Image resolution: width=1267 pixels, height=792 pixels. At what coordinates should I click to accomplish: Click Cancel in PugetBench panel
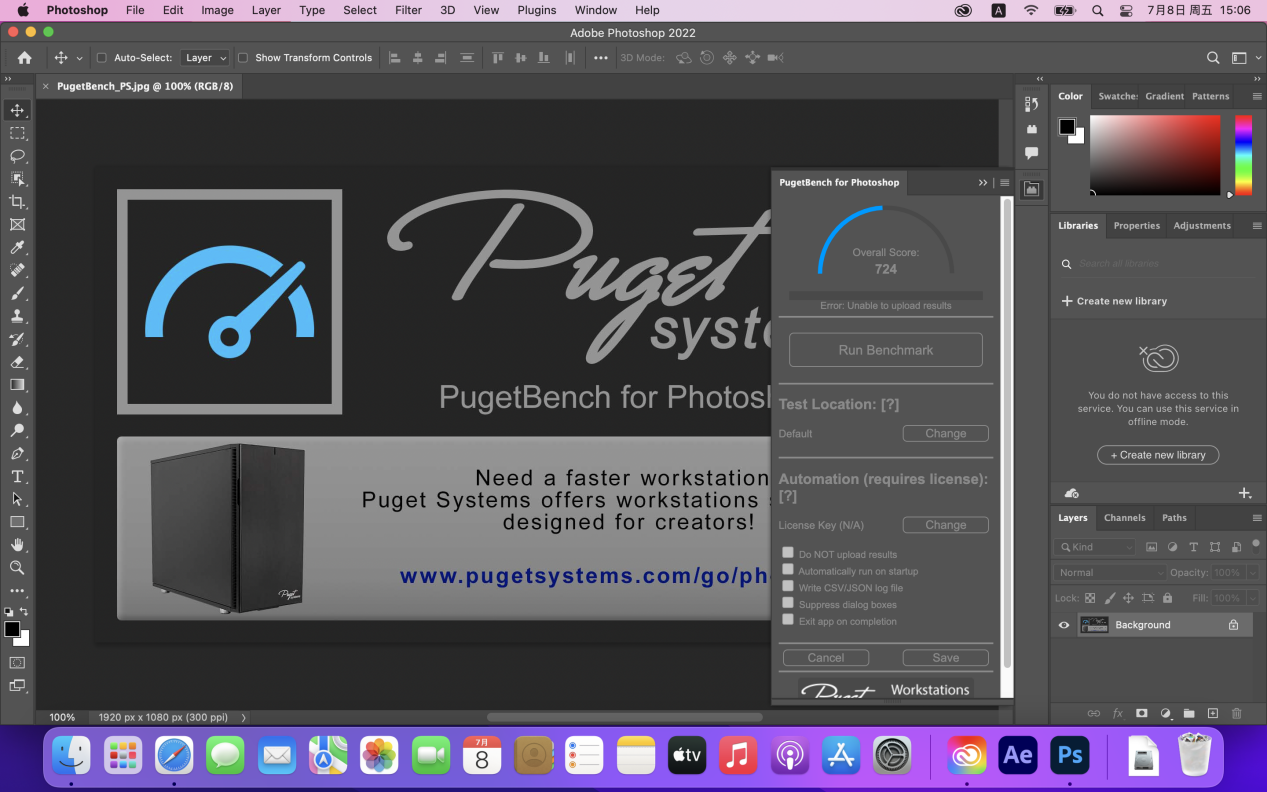tap(826, 658)
